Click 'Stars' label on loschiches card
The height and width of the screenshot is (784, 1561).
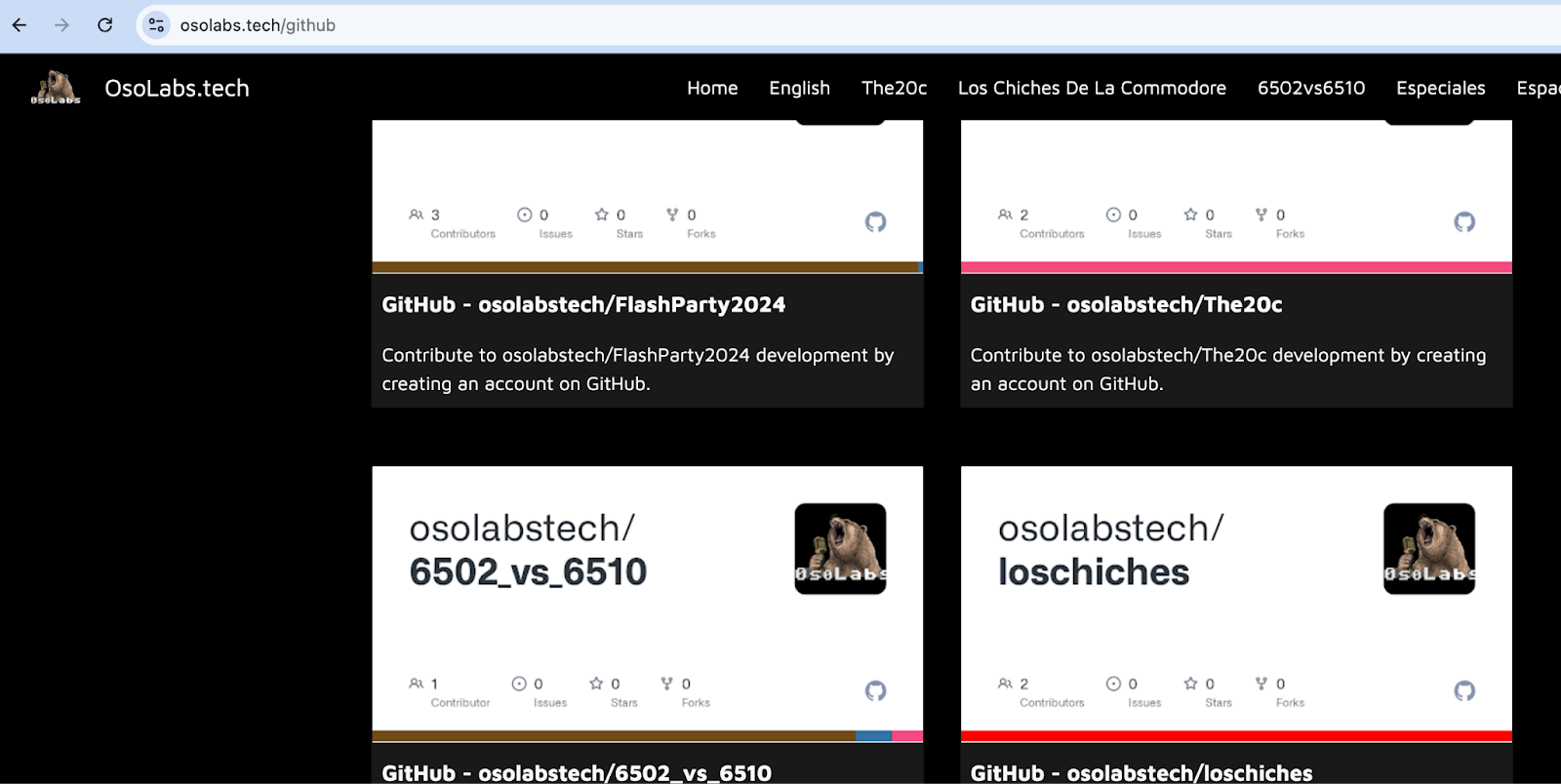pyautogui.click(x=1219, y=703)
